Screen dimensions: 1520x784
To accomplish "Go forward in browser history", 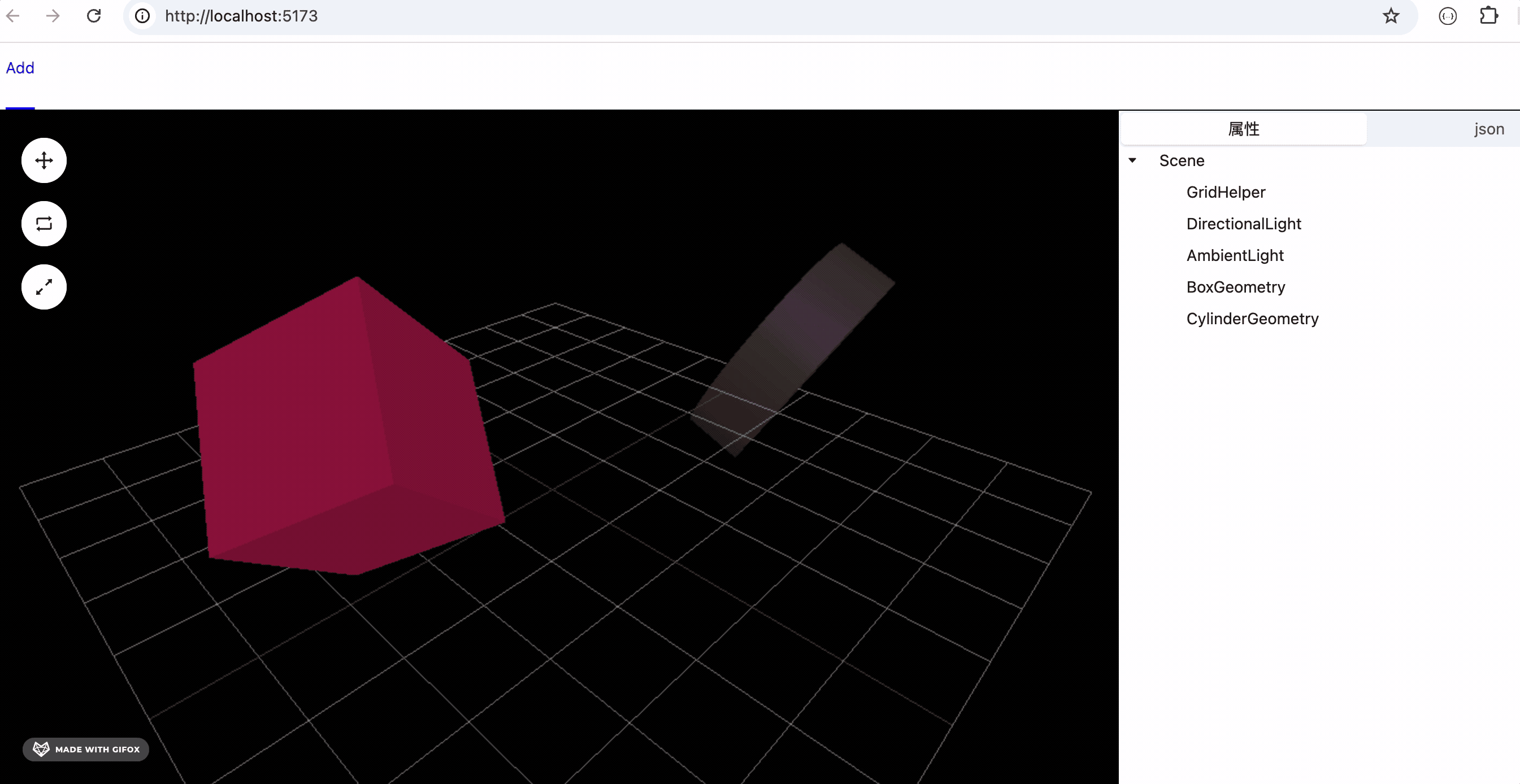I will pos(53,16).
